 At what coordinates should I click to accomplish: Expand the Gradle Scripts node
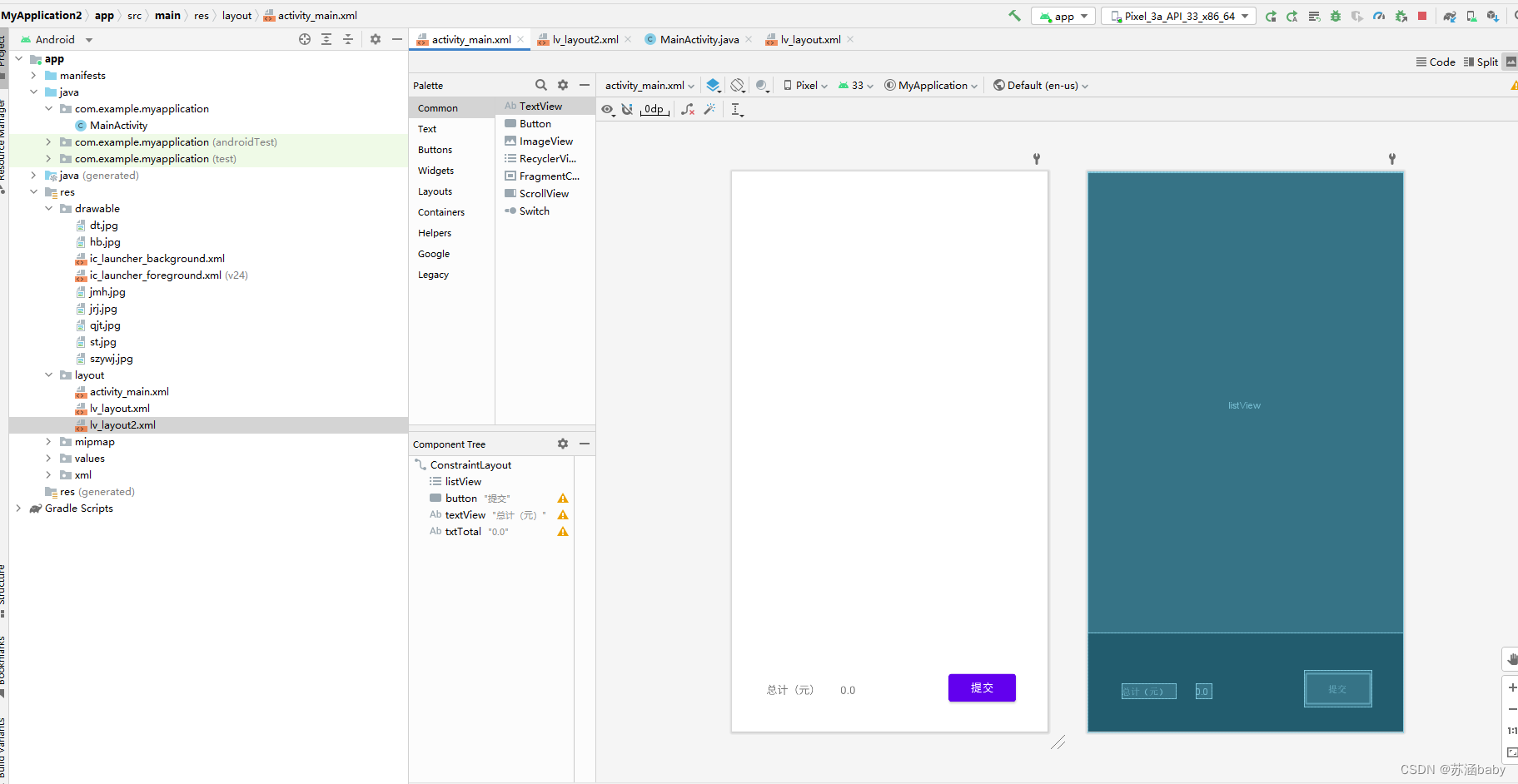coord(18,508)
